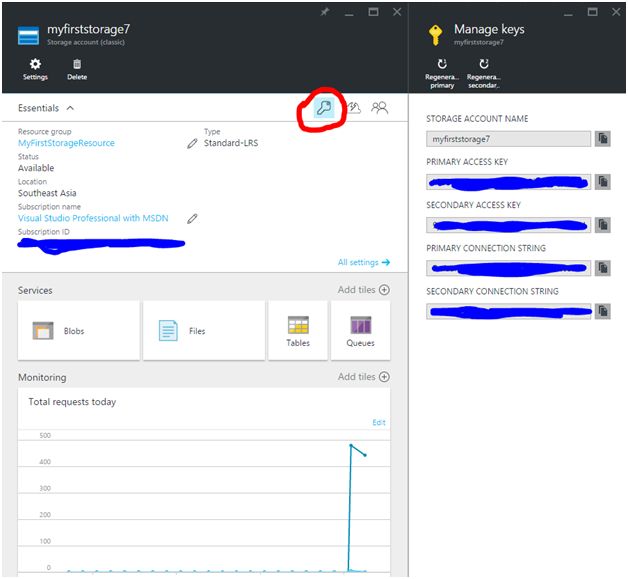Select the storage account name field
Screen dimensions: 628x579
point(508,139)
